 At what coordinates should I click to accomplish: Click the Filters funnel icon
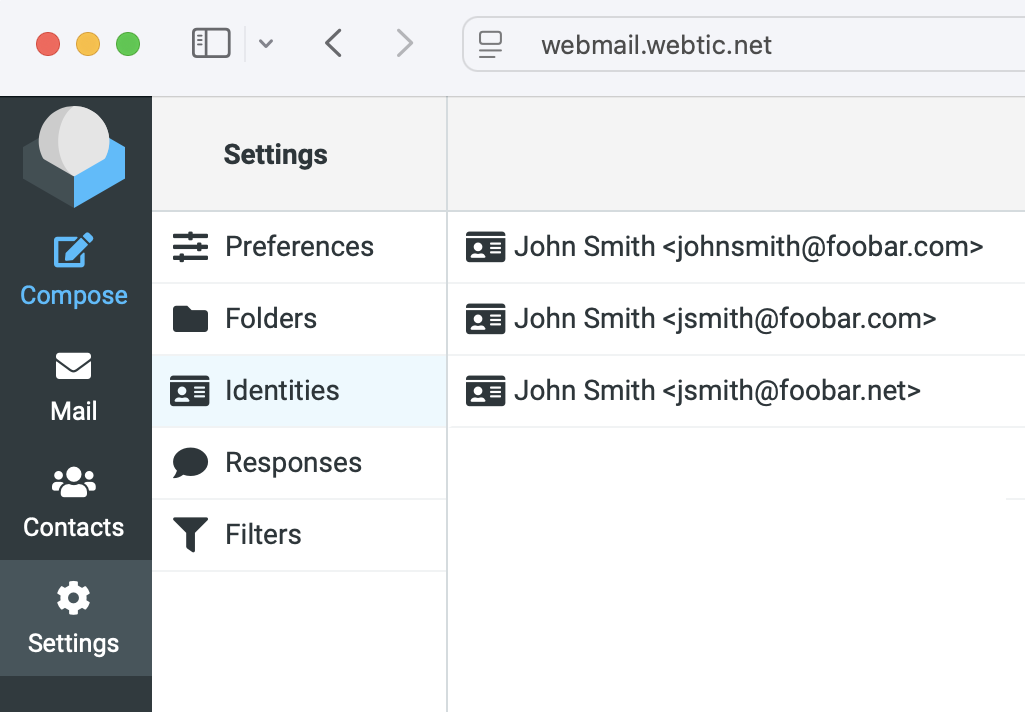[190, 535]
